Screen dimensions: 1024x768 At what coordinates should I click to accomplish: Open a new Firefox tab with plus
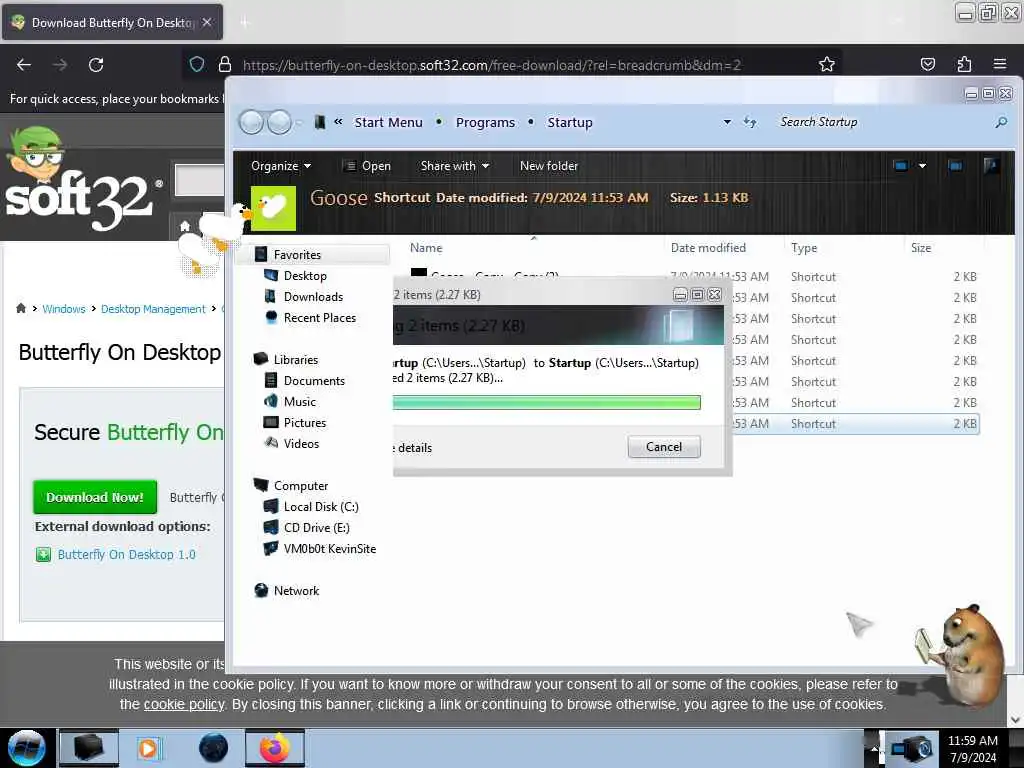click(244, 23)
